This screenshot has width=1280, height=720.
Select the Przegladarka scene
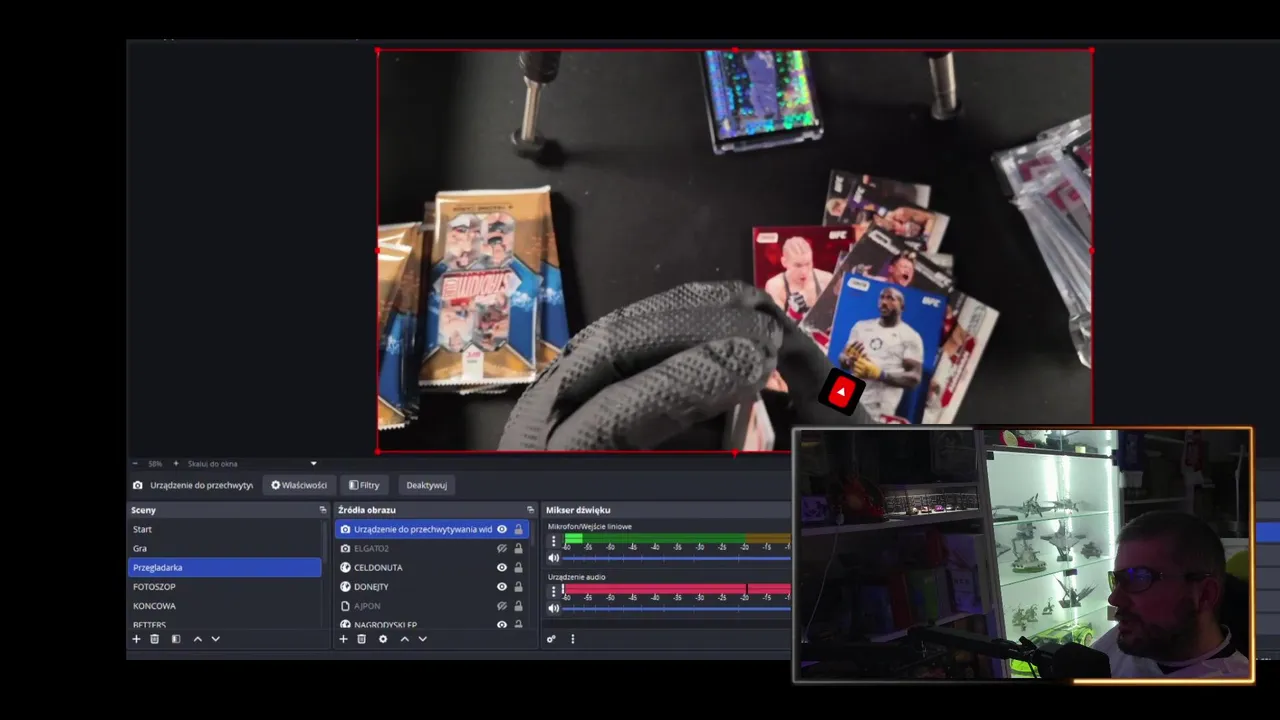(225, 567)
